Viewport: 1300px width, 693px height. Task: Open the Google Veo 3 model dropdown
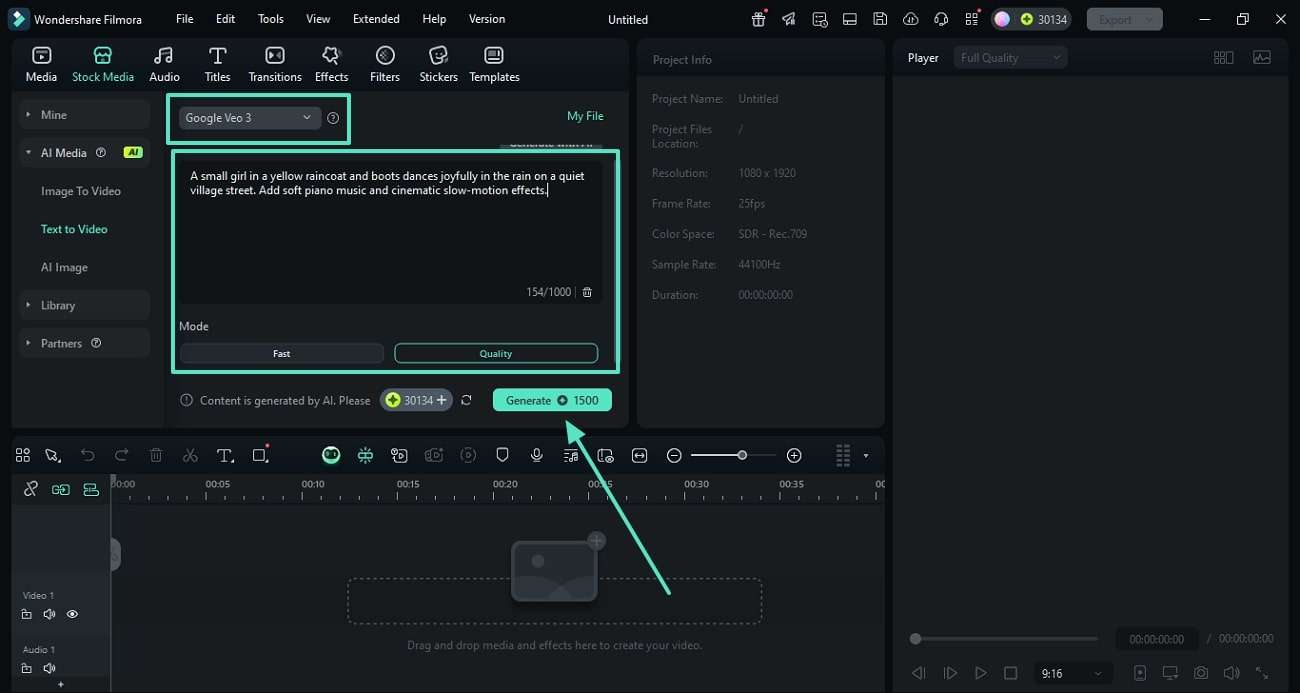[x=250, y=118]
